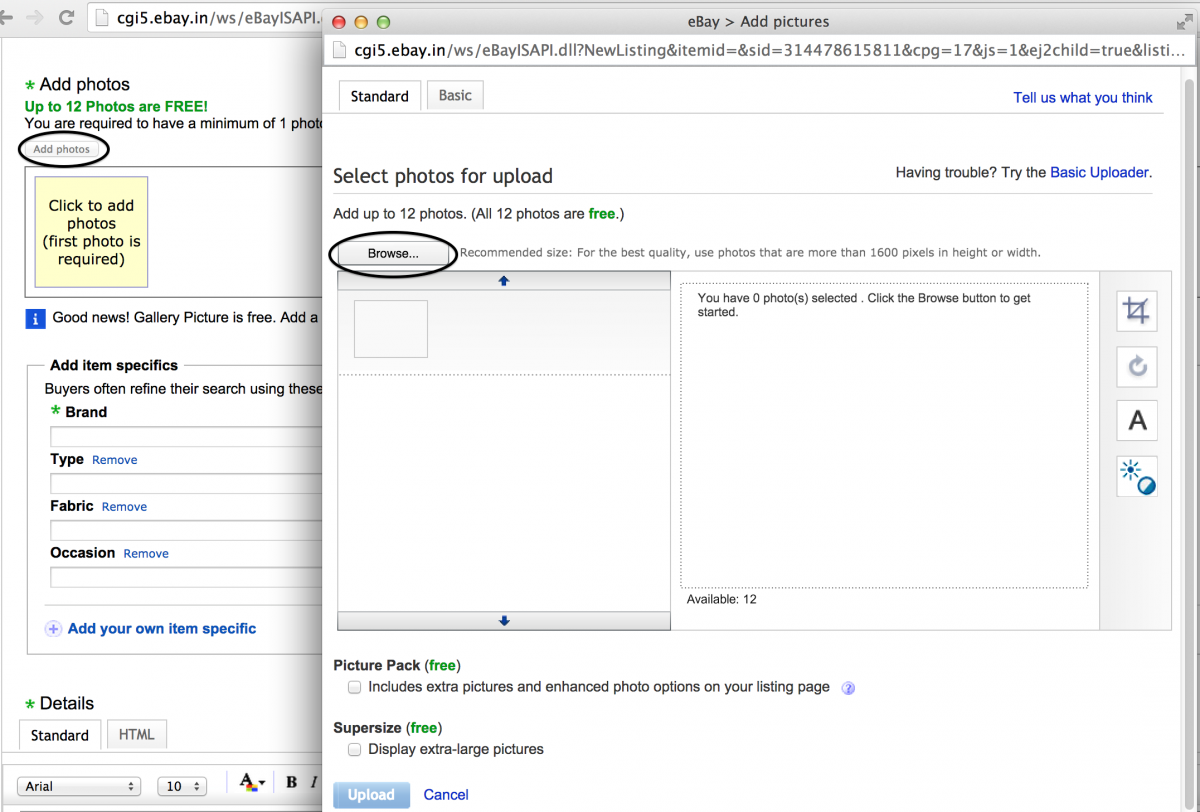Click the browser reload icon
This screenshot has width=1200, height=812.
pos(67,17)
